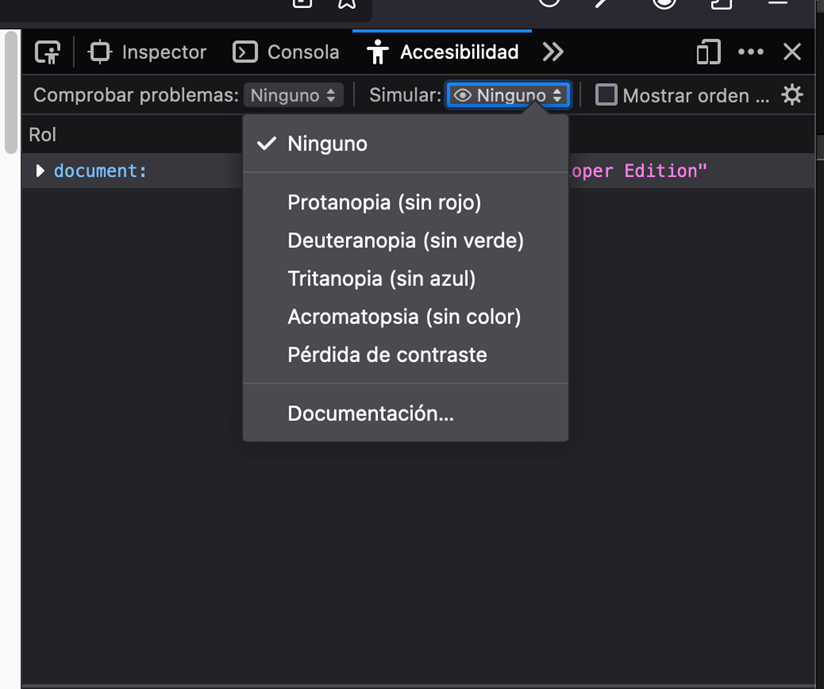This screenshot has width=824, height=689.
Task: Pick an accessible object from the page
Action: coord(48,52)
